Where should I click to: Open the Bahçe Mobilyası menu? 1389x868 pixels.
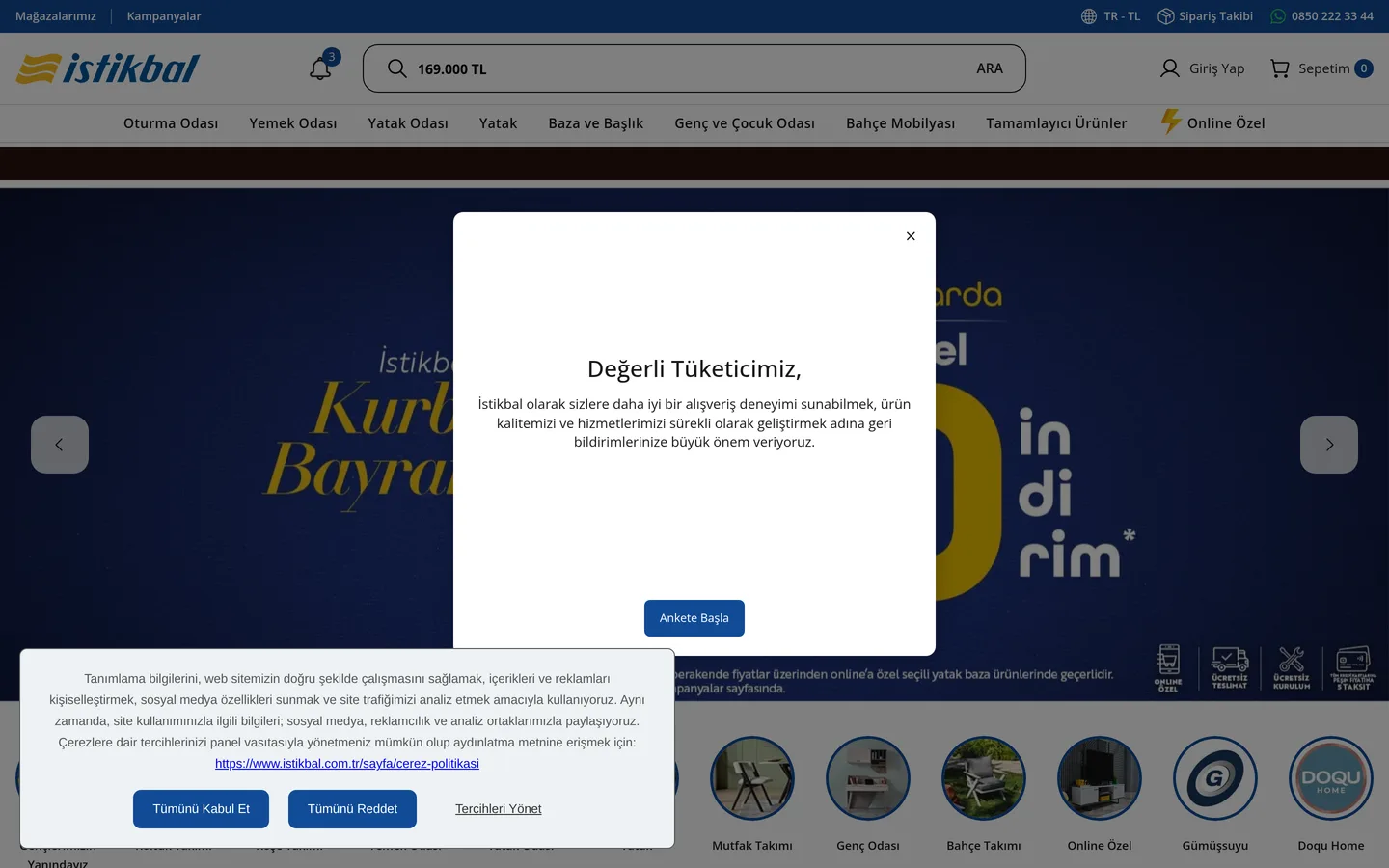coord(901,123)
